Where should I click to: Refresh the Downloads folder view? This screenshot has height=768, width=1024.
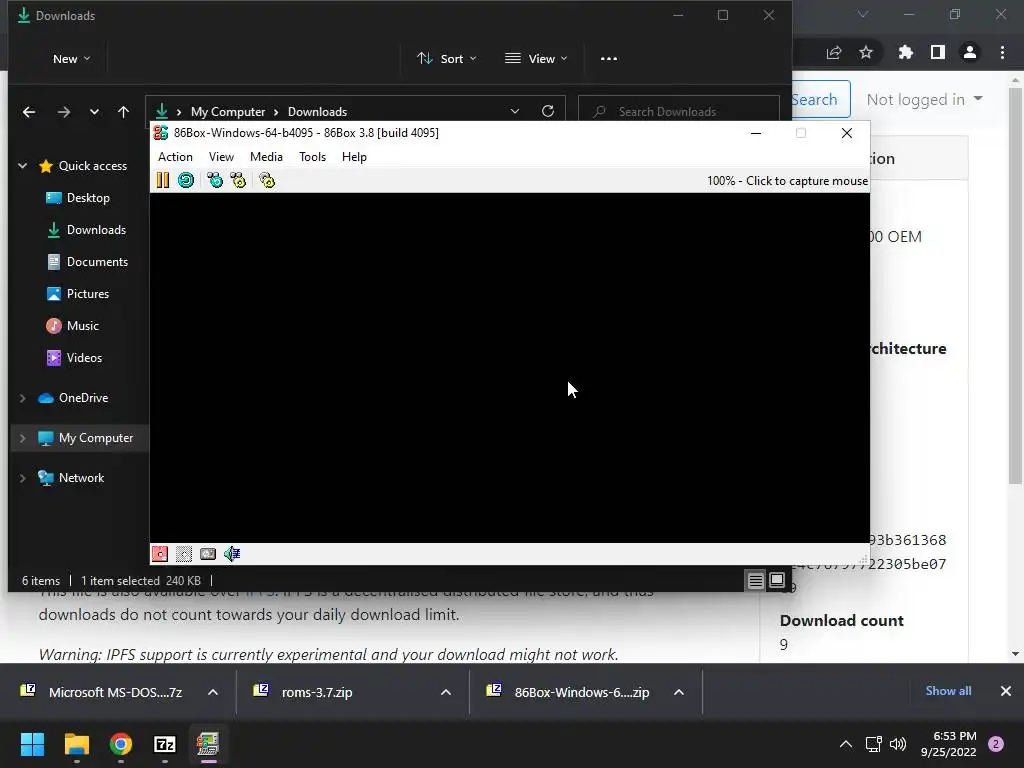tap(548, 111)
